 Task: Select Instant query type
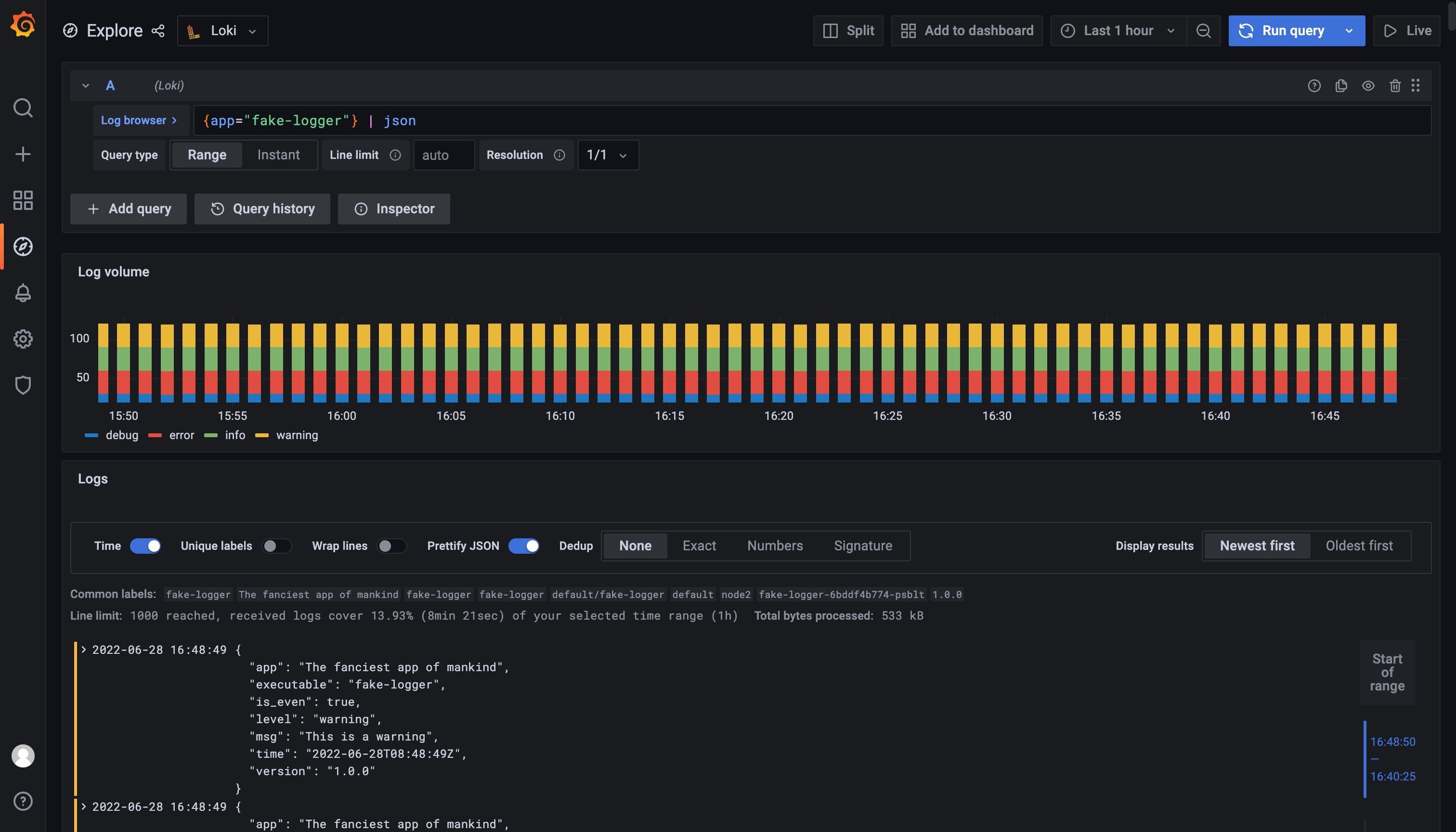[x=278, y=155]
